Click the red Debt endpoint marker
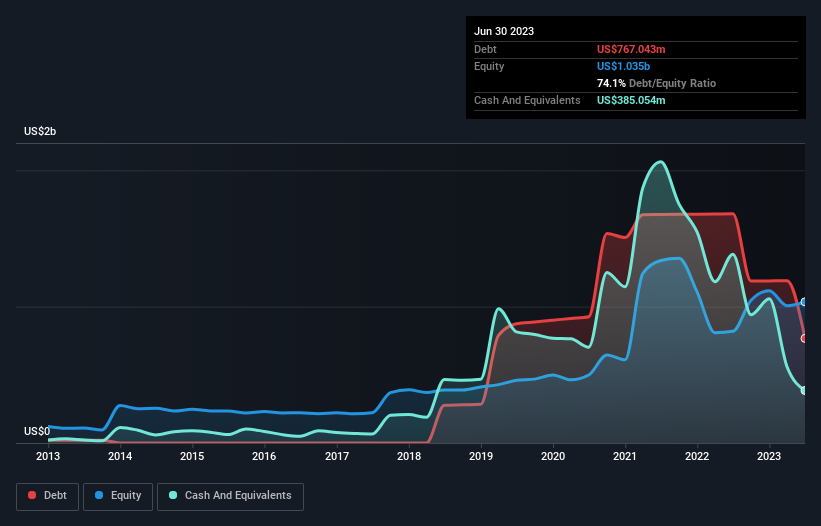The height and width of the screenshot is (526, 821). click(x=804, y=339)
